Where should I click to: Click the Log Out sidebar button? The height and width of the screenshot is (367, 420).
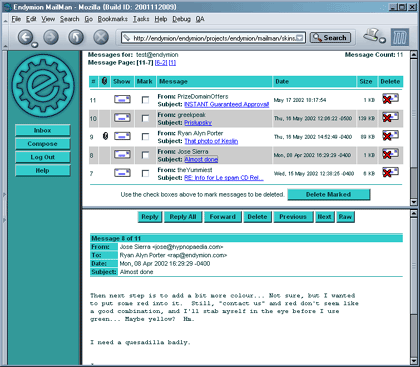pos(43,157)
